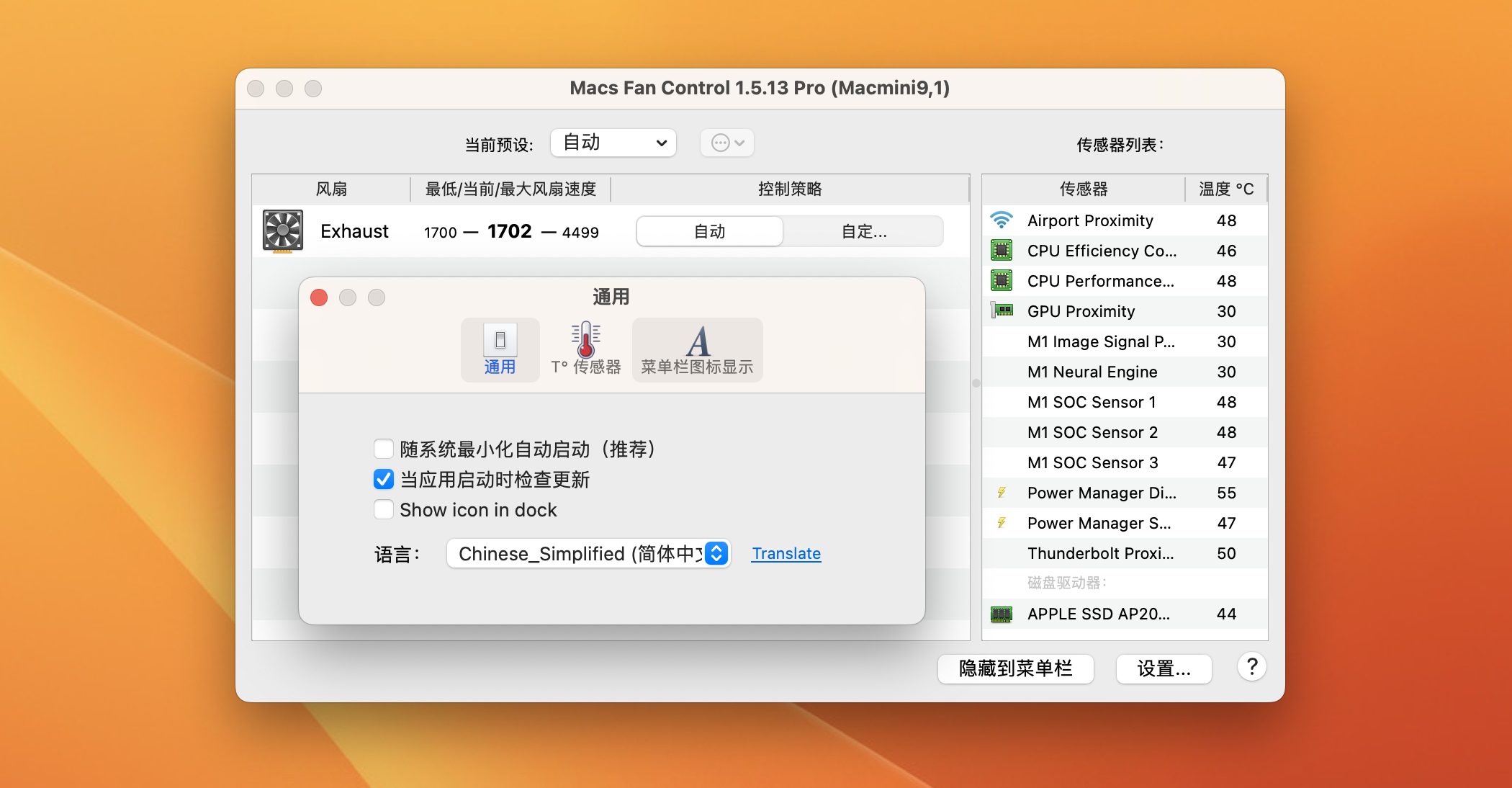Uncheck 当应用启动时检查更新 checkbox
Image resolution: width=1512 pixels, height=788 pixels.
[384, 480]
